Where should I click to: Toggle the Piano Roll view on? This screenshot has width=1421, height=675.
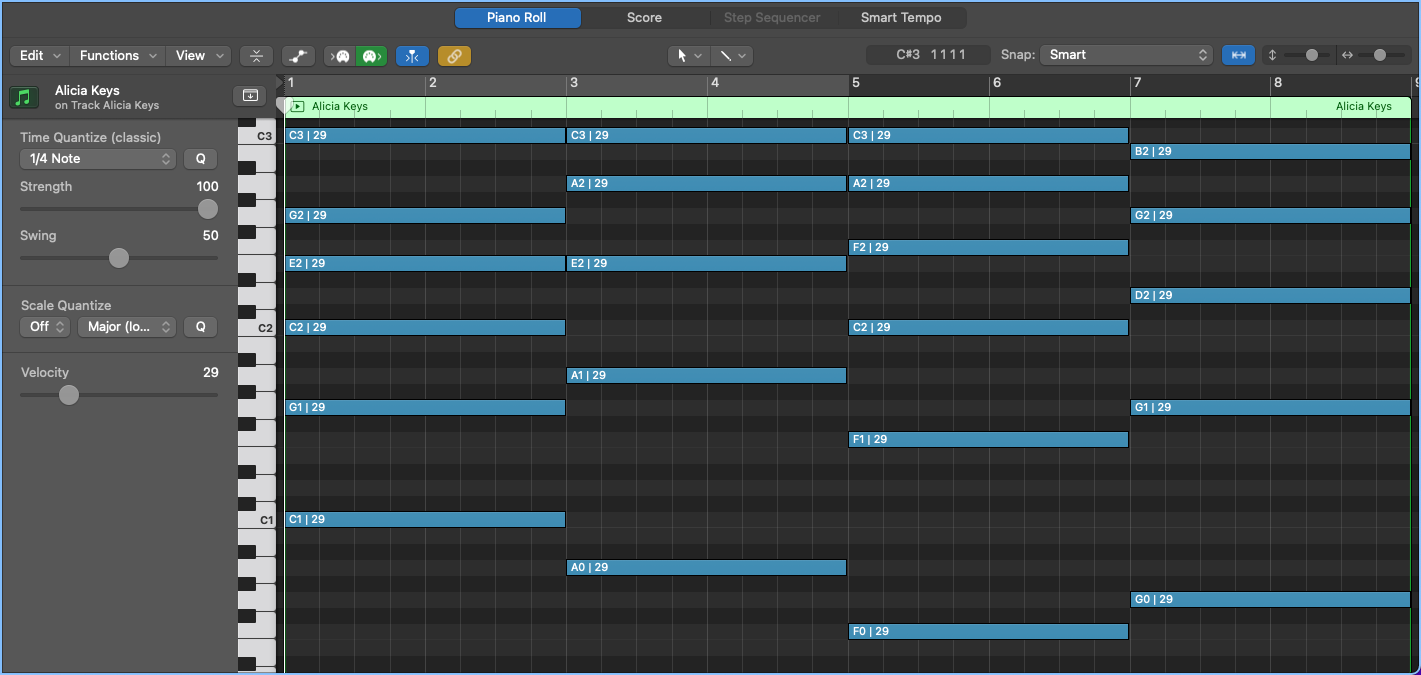517,17
